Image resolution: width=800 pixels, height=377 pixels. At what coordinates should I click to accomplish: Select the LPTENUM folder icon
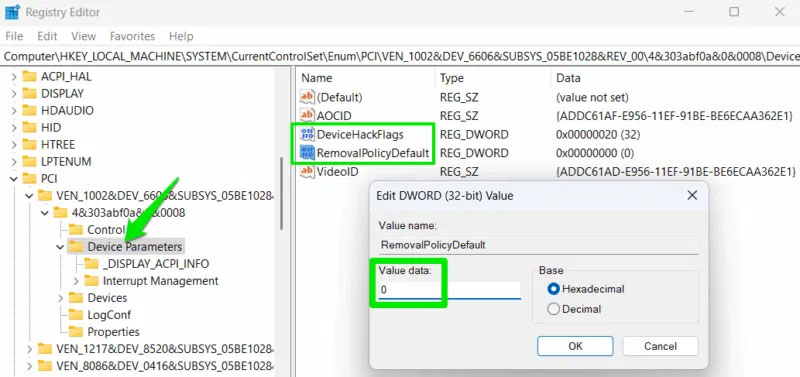tap(30, 162)
